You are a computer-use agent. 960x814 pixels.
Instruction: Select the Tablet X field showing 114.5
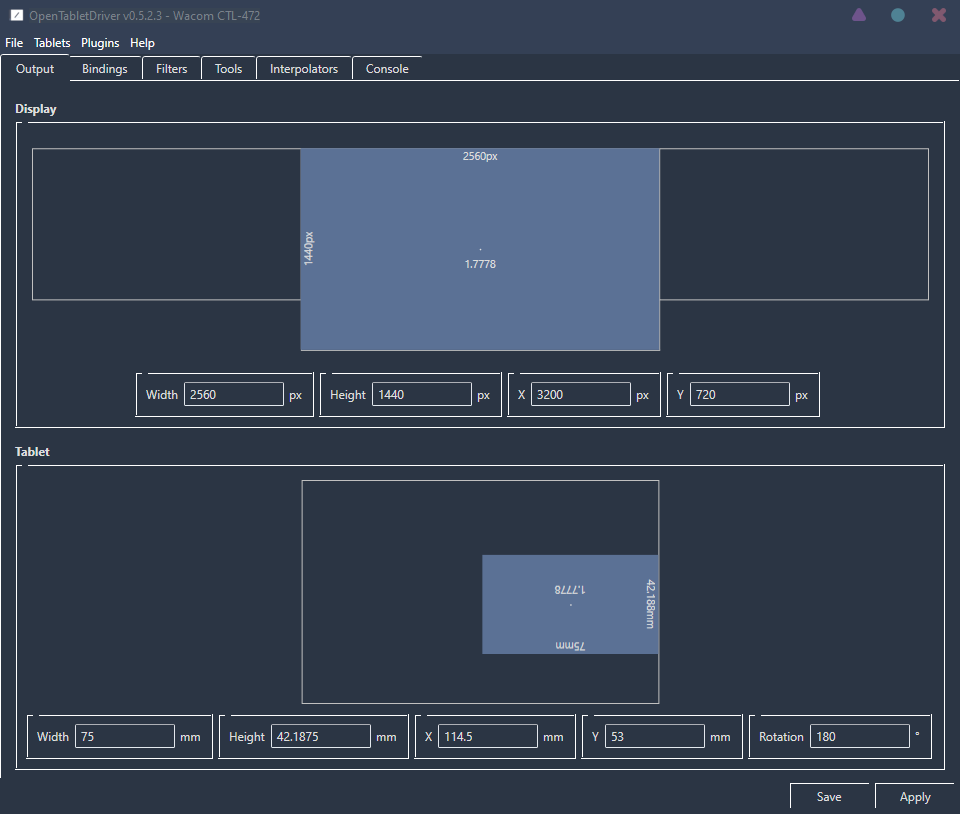point(488,737)
